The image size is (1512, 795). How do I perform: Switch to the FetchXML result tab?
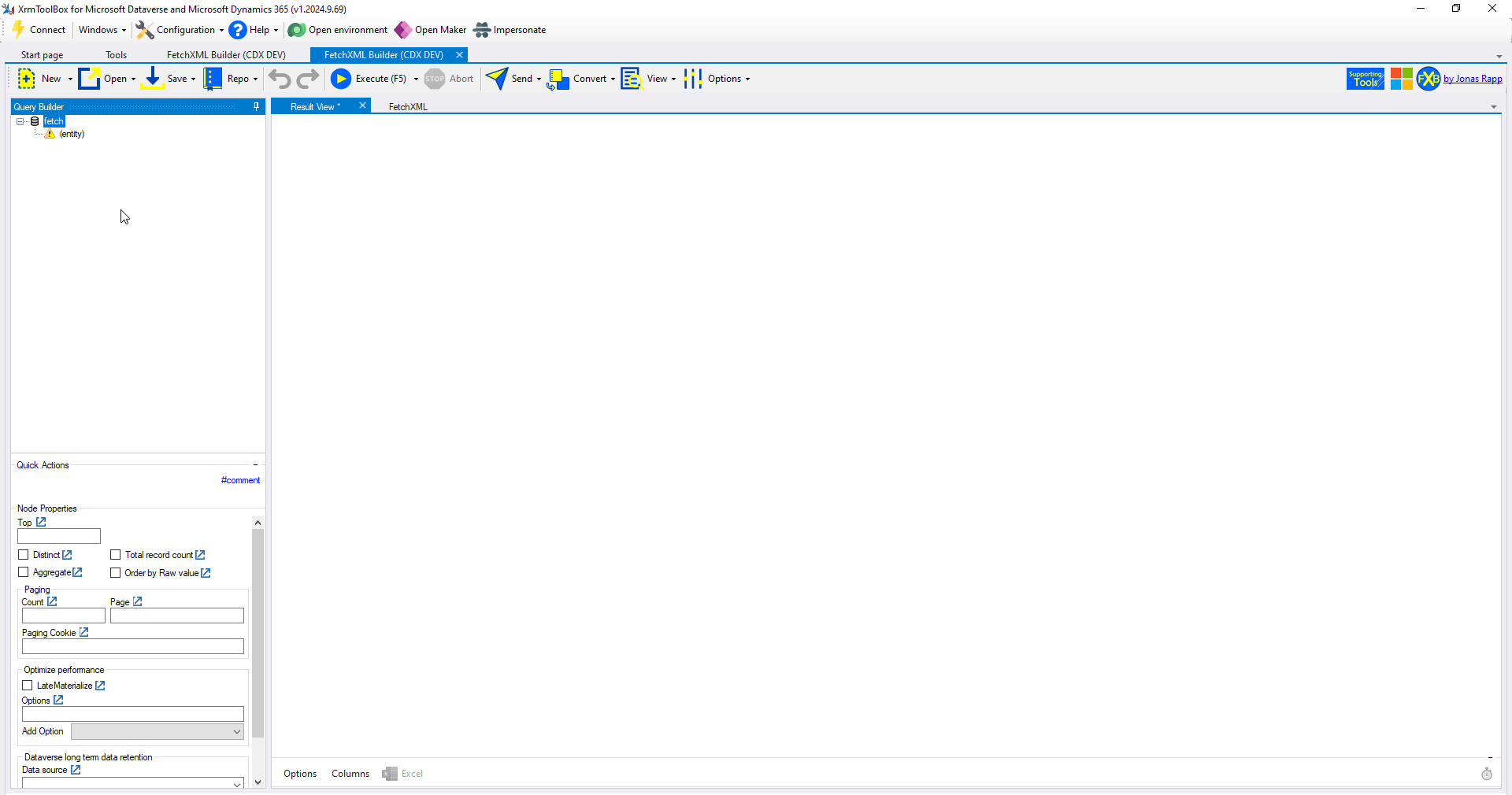coord(408,107)
